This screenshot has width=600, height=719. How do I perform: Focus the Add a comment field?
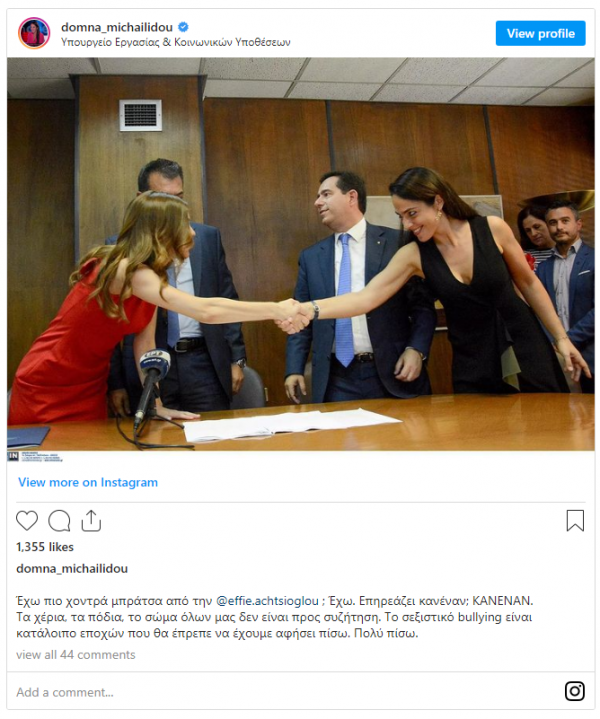[x=284, y=692]
